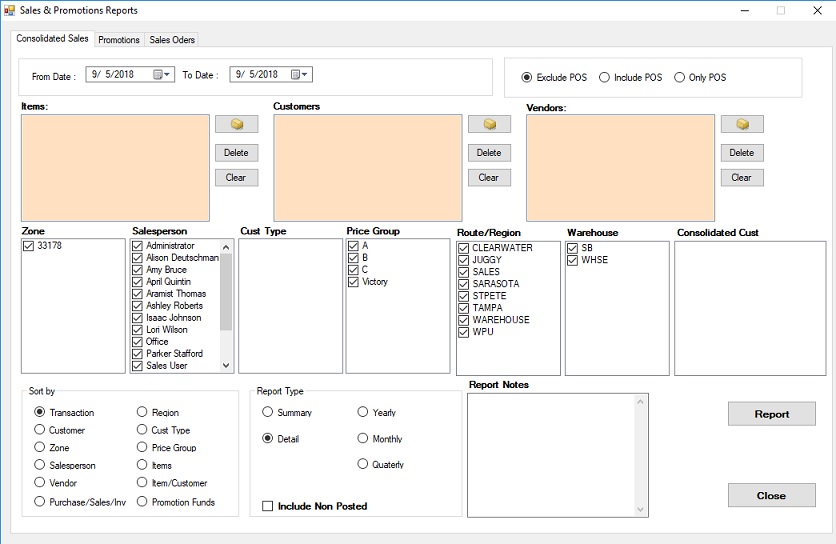Toggle the Victory price group checkbox
Screen dimensions: 836x544
[353, 282]
